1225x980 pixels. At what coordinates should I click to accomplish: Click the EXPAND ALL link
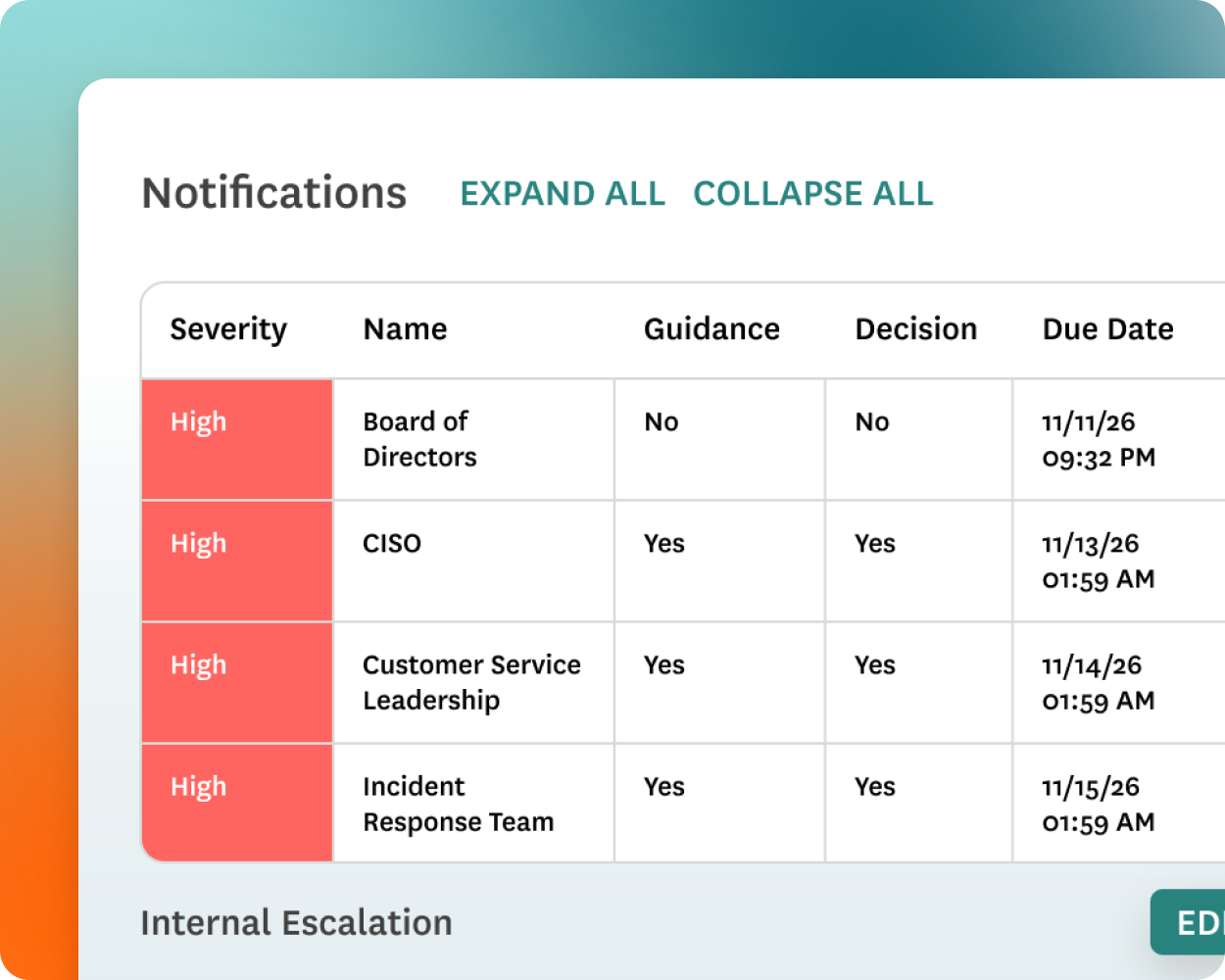(x=563, y=194)
